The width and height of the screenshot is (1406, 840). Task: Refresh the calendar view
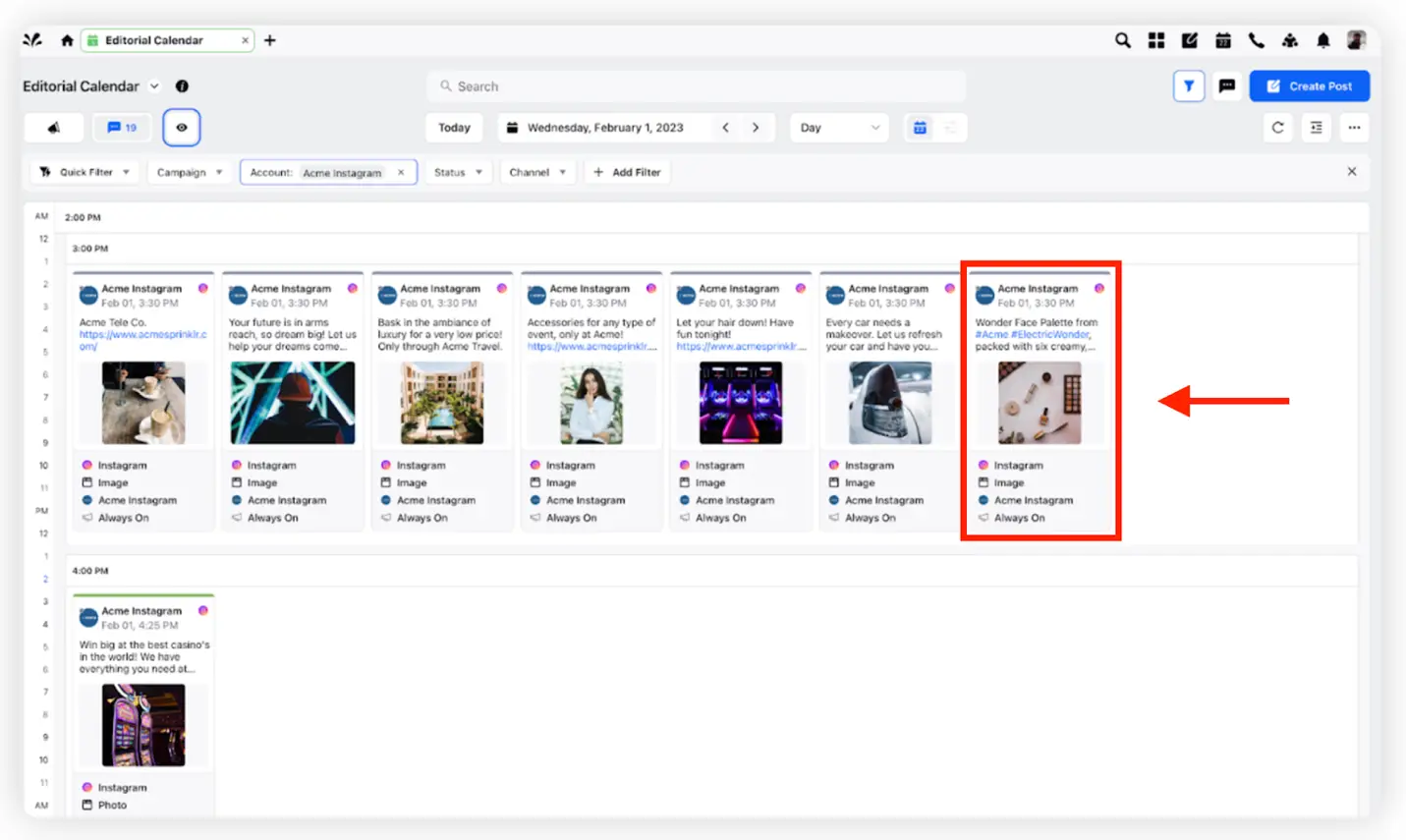coord(1278,128)
